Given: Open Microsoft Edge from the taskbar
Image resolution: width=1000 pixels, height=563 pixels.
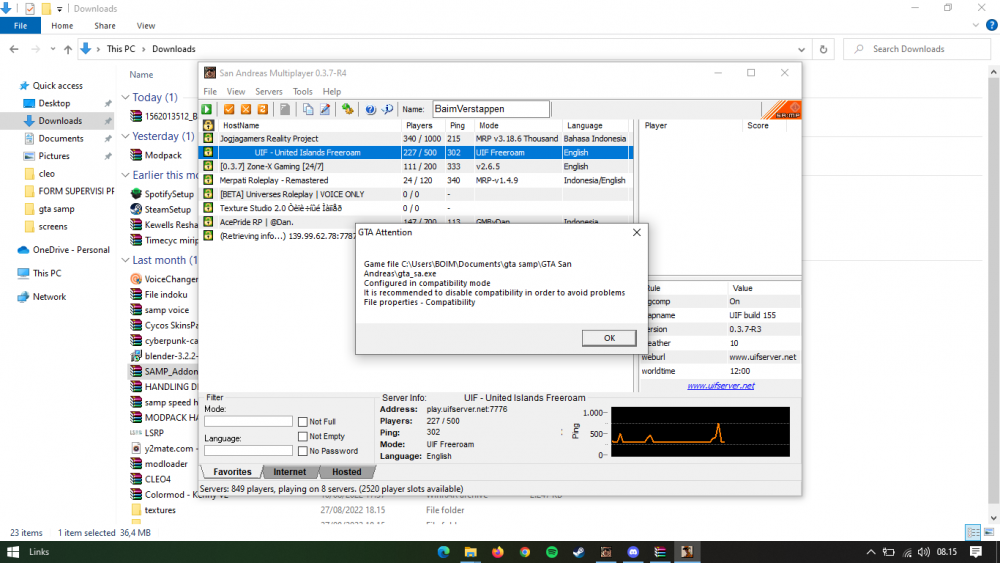Looking at the screenshot, I should [x=444, y=552].
